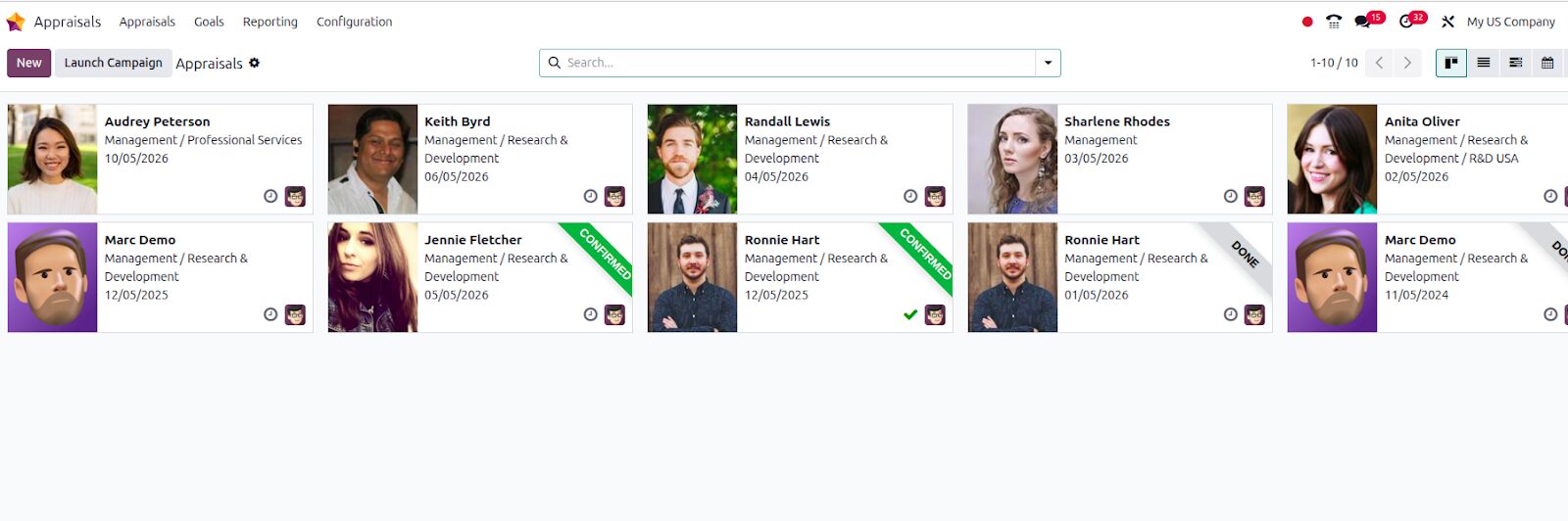Open the debug tools wrench icon
This screenshot has width=1568, height=521.
click(1447, 22)
